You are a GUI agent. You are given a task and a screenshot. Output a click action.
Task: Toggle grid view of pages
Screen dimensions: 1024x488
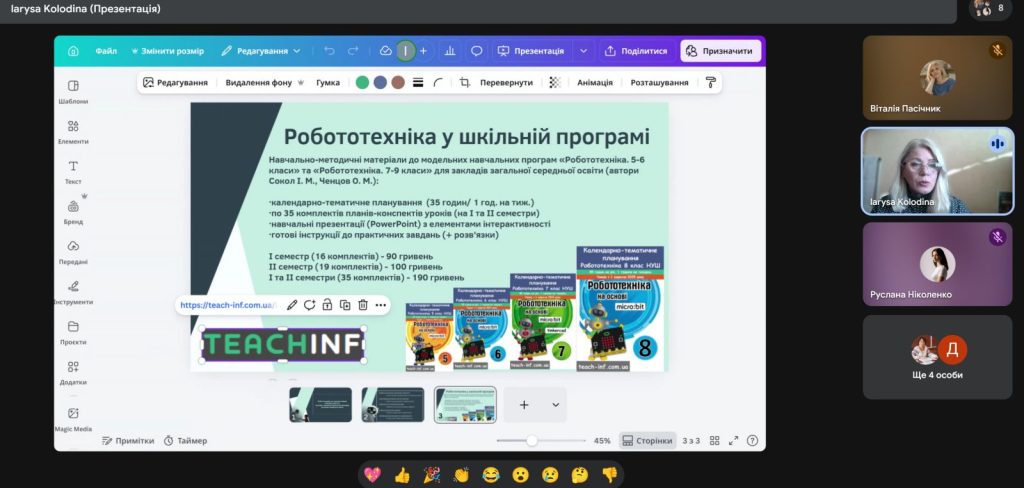tap(714, 440)
